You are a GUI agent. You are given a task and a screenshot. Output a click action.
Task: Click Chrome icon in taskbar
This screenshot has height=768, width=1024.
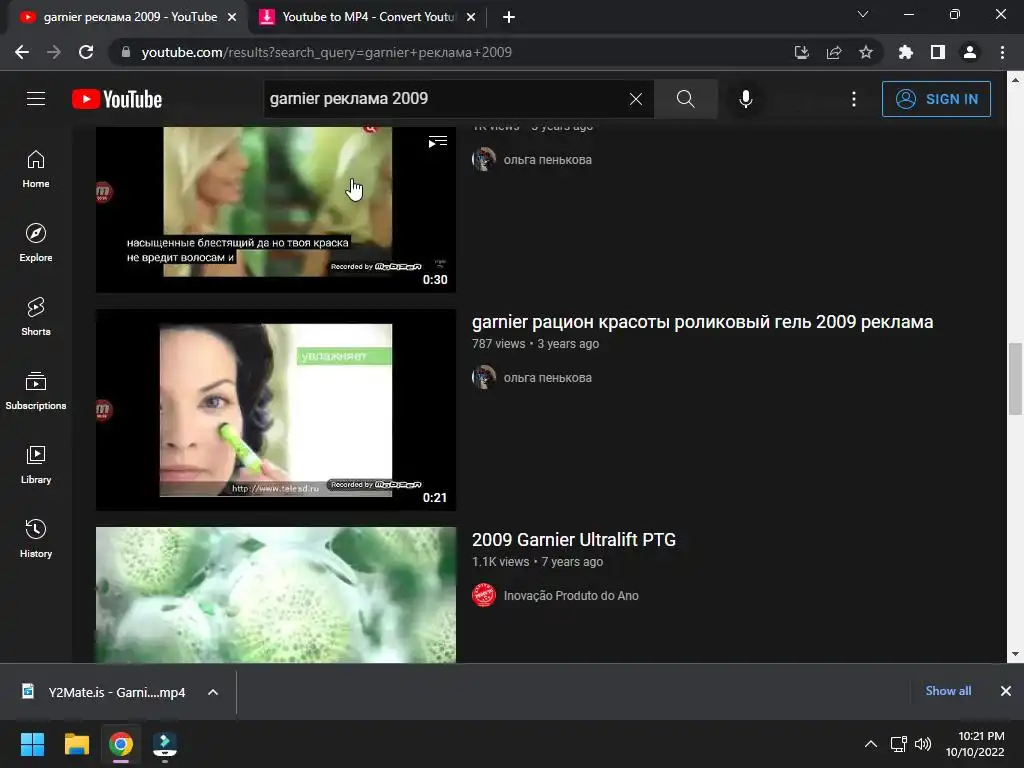tap(121, 744)
